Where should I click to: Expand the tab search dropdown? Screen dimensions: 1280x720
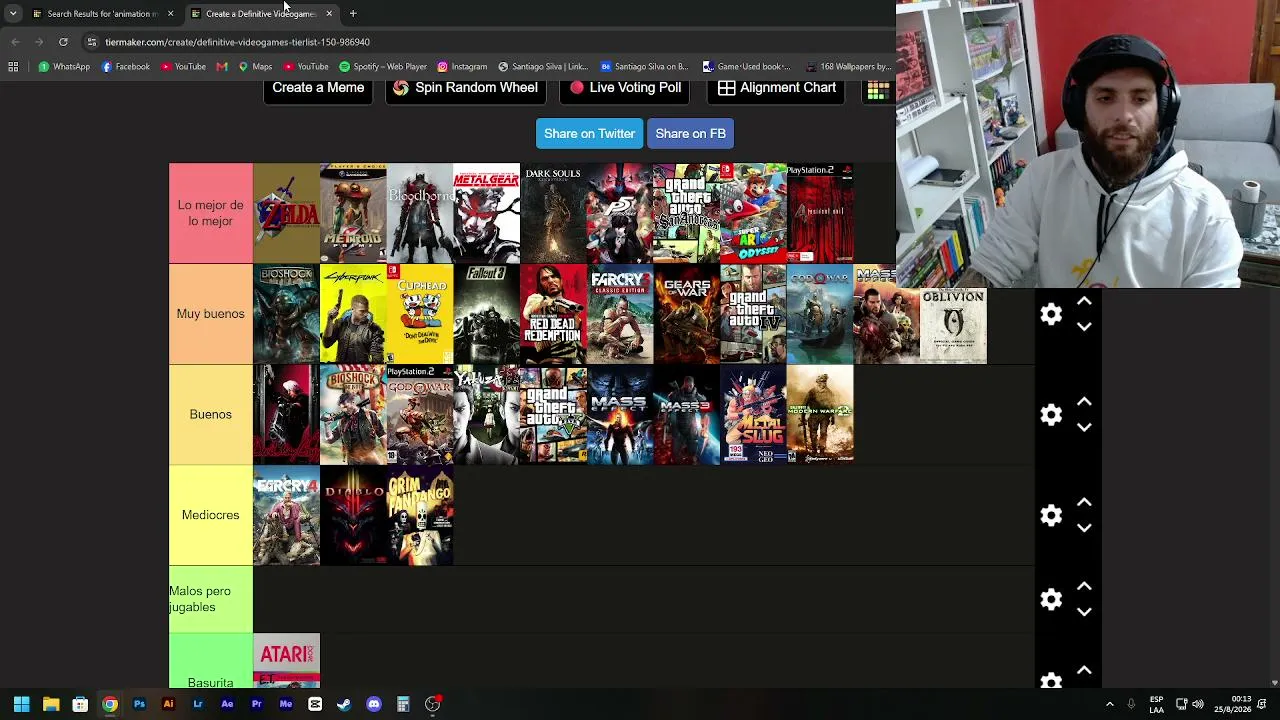click(x=13, y=14)
